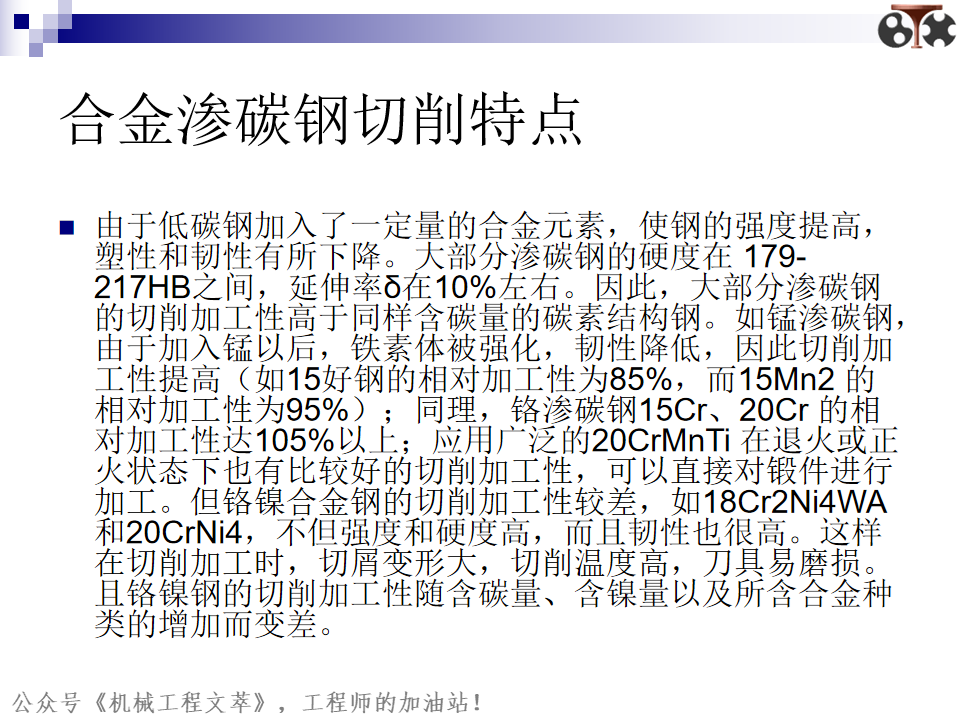Click the blue square bullet before 由于低碳钢
The height and width of the screenshot is (720, 960).
click(x=67, y=228)
